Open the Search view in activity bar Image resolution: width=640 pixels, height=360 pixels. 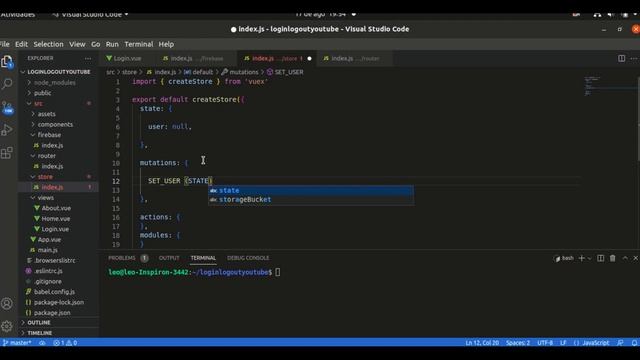7,84
